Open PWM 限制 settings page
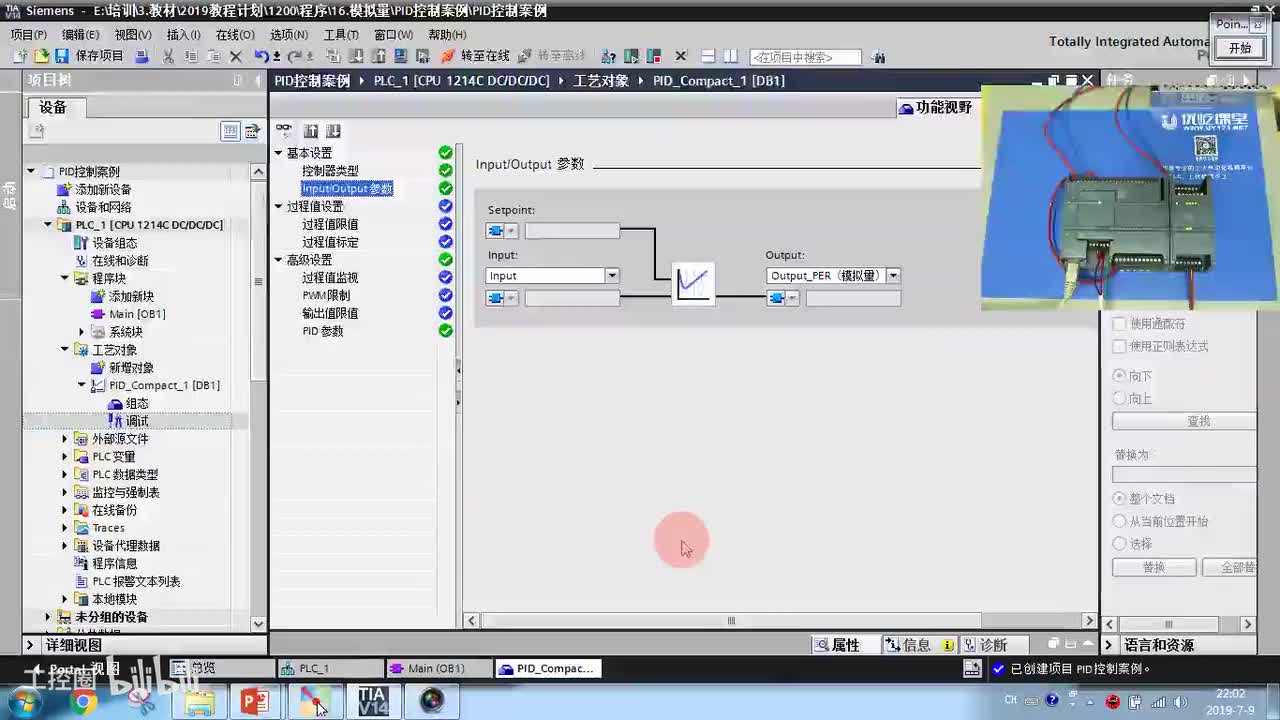Viewport: 1280px width, 720px height. click(x=326, y=295)
